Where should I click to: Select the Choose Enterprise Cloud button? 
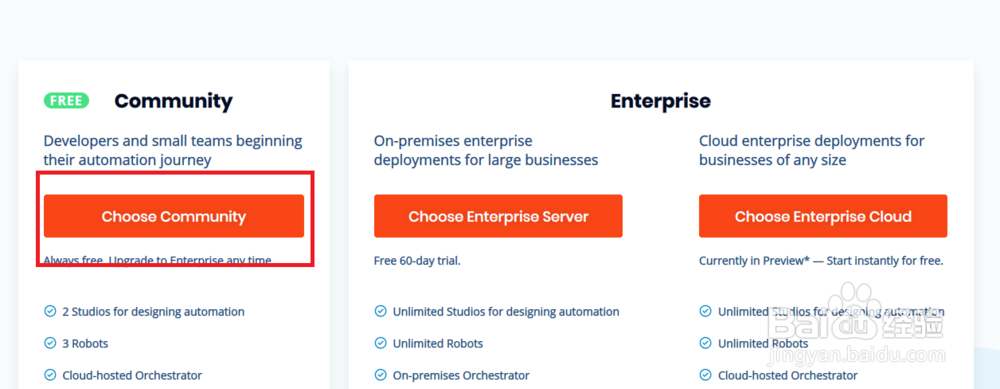[x=823, y=216]
